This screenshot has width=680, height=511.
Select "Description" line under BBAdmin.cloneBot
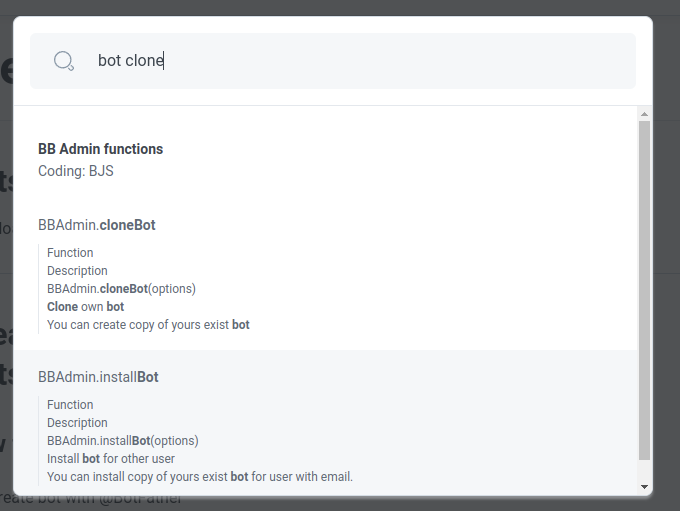click(x=77, y=271)
